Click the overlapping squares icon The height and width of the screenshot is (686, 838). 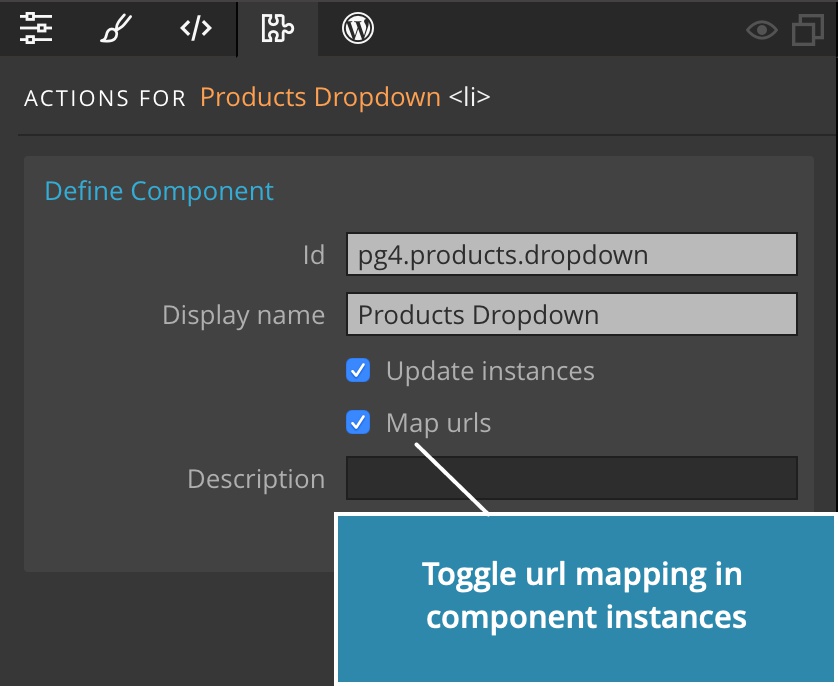tap(808, 30)
